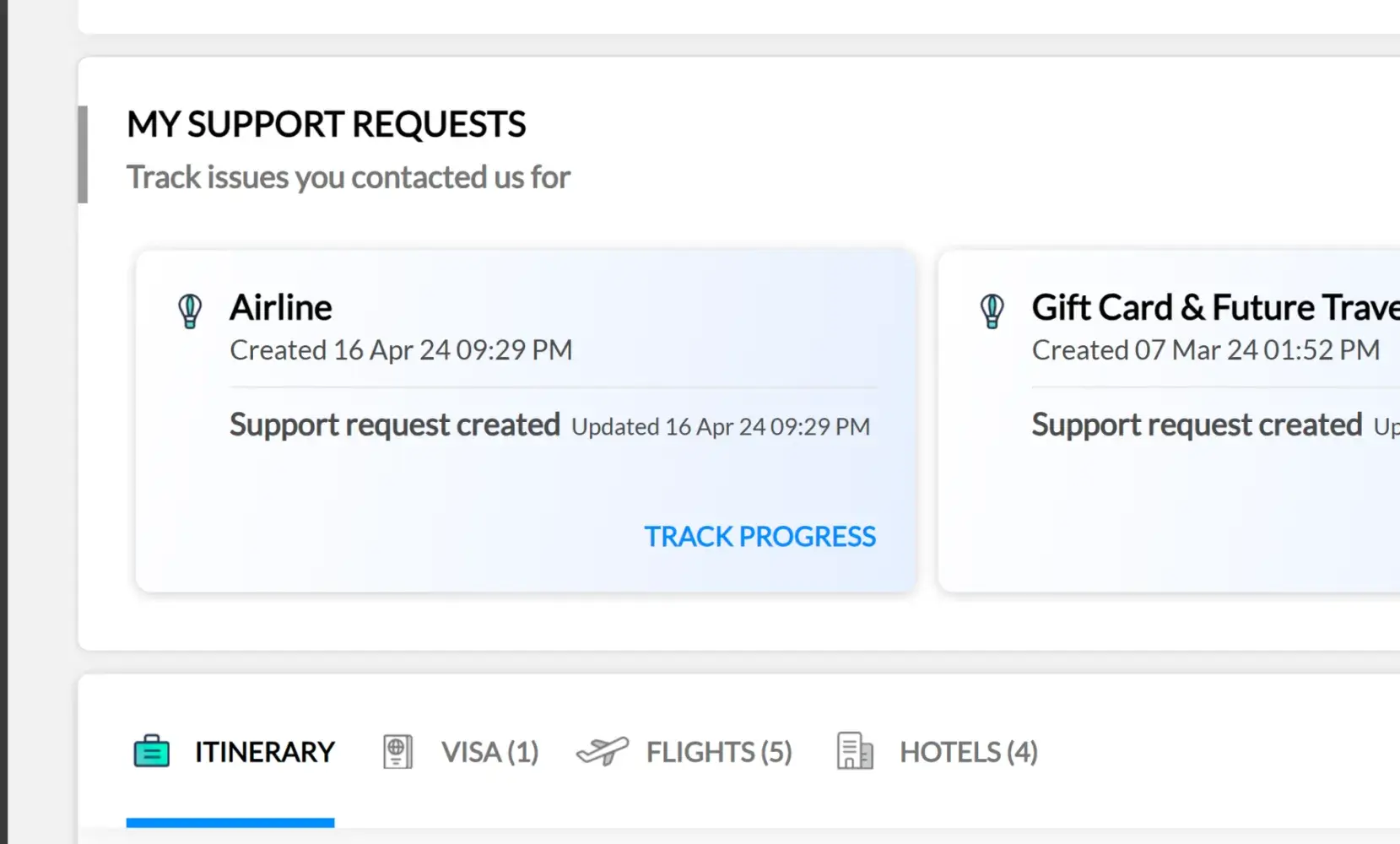Click Gift Card 'Support request created' status
The width and height of the screenshot is (1400, 844).
(x=1197, y=425)
